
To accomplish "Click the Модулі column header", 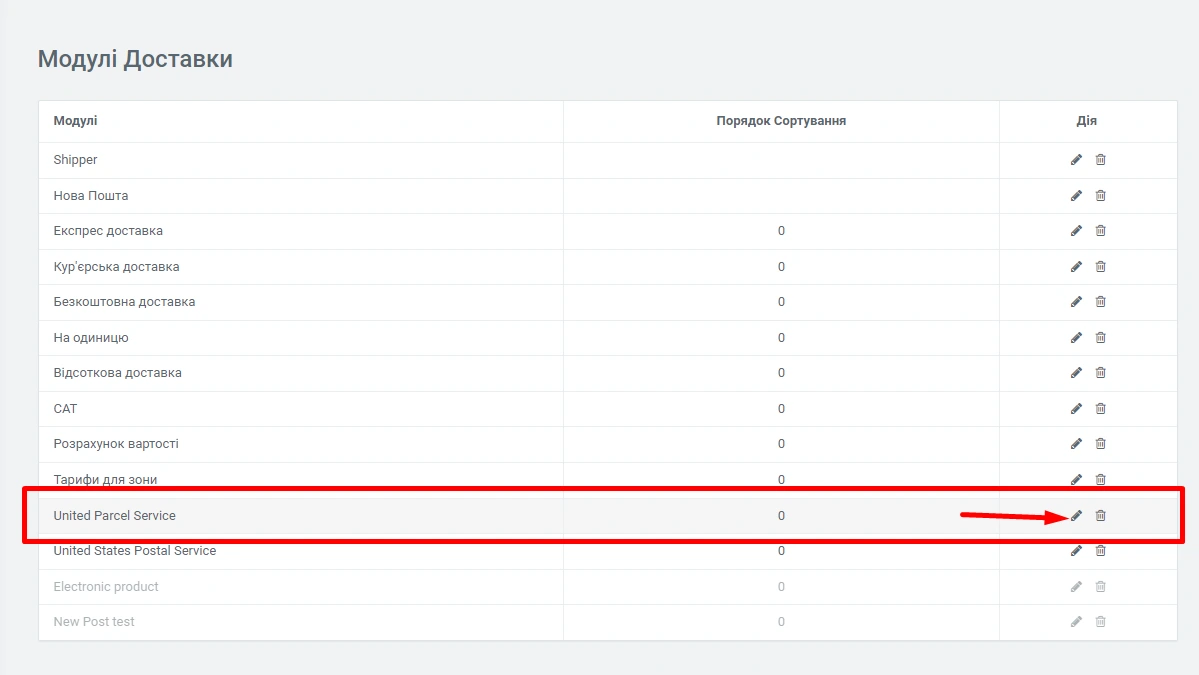I will 76,121.
